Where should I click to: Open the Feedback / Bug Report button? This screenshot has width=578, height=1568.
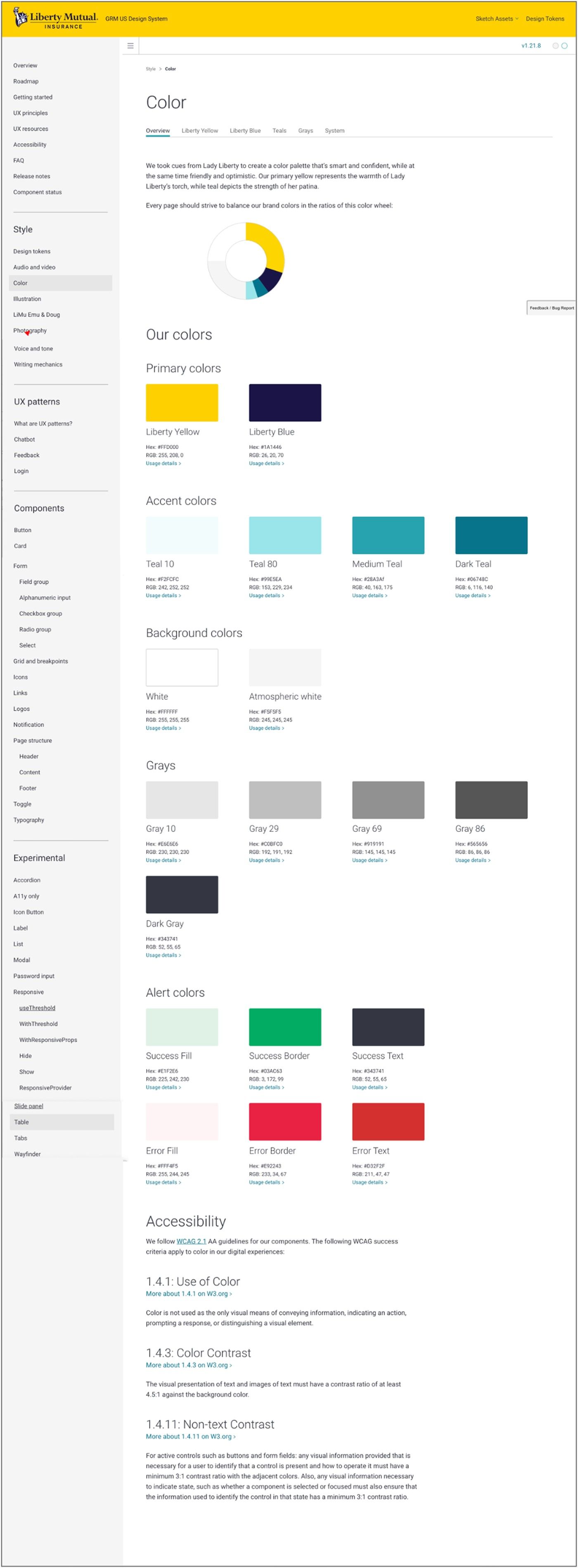(x=551, y=307)
